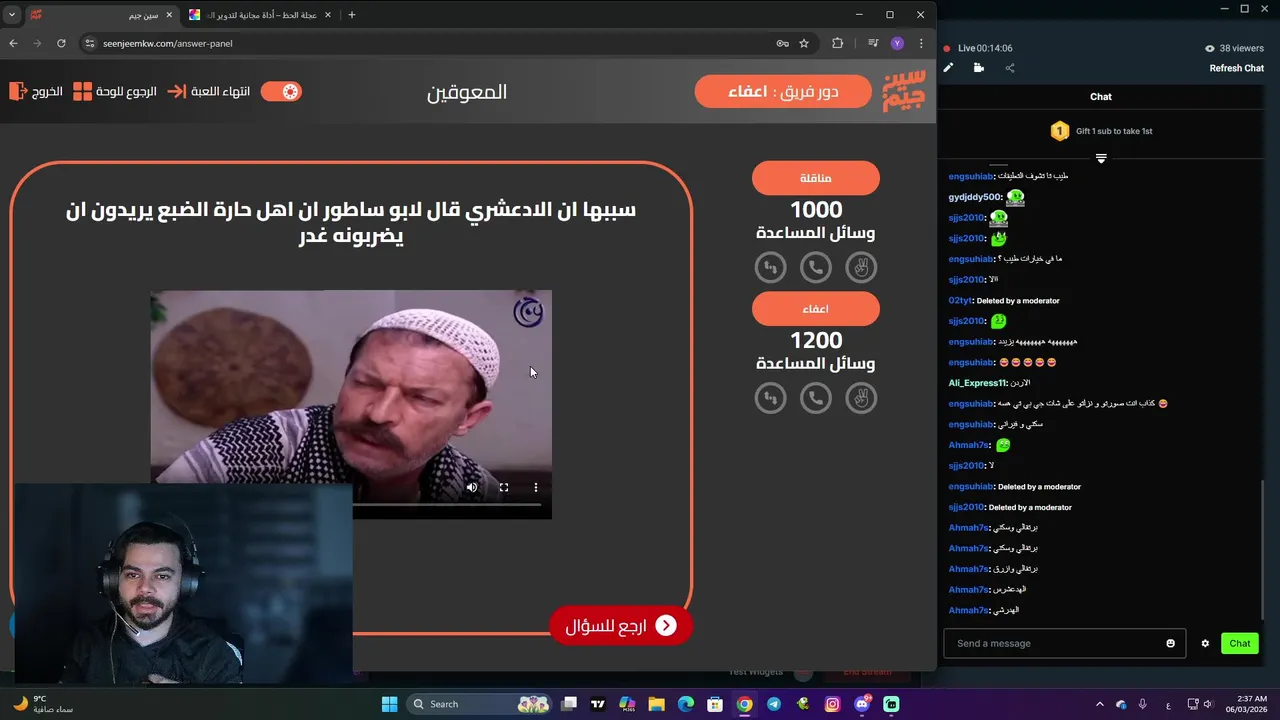Open the Chrome profile avatar
The image size is (1280, 720).
897,43
